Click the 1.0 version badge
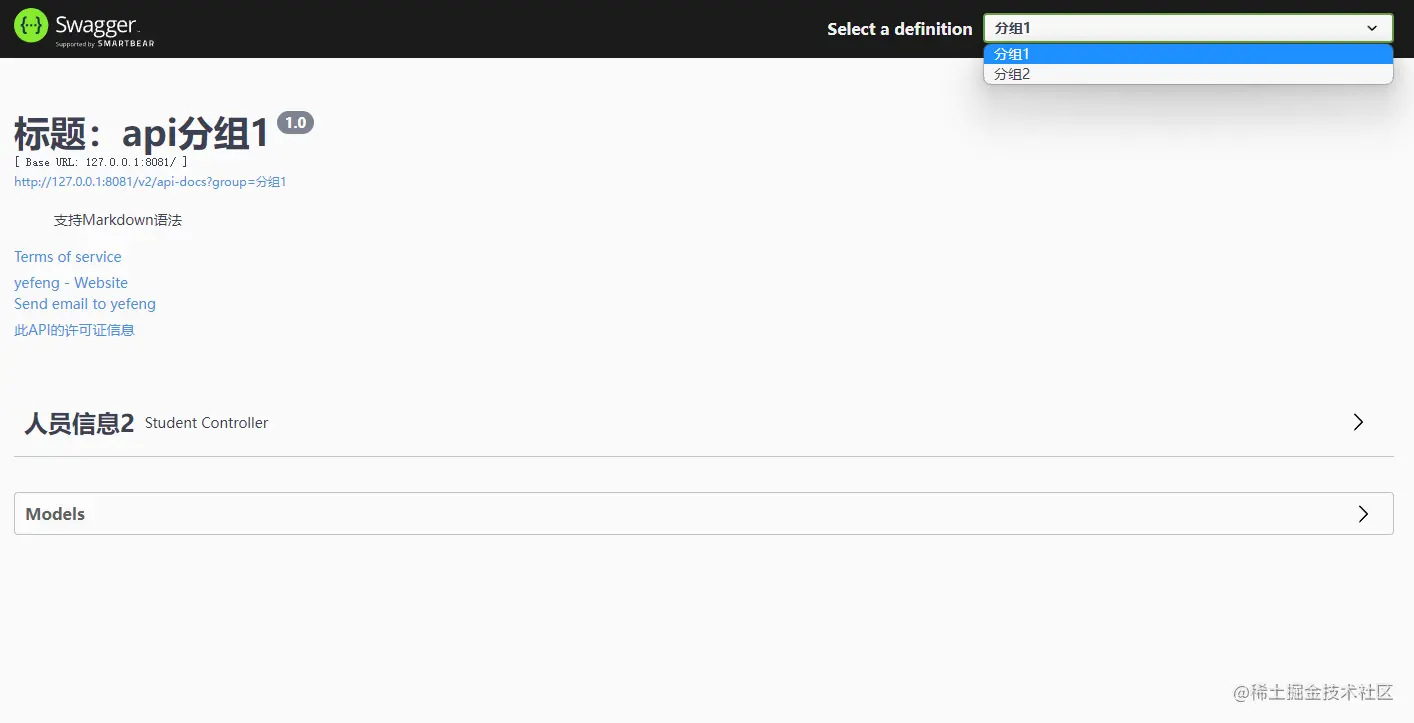 click(x=295, y=123)
